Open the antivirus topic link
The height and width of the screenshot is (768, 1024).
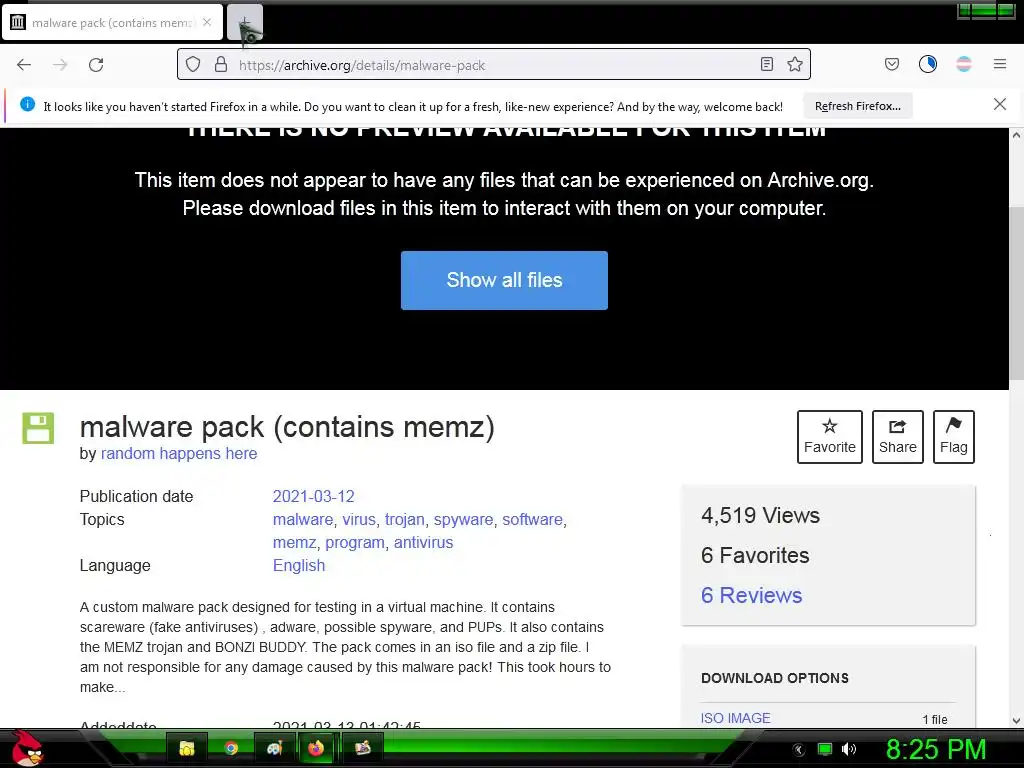click(423, 542)
